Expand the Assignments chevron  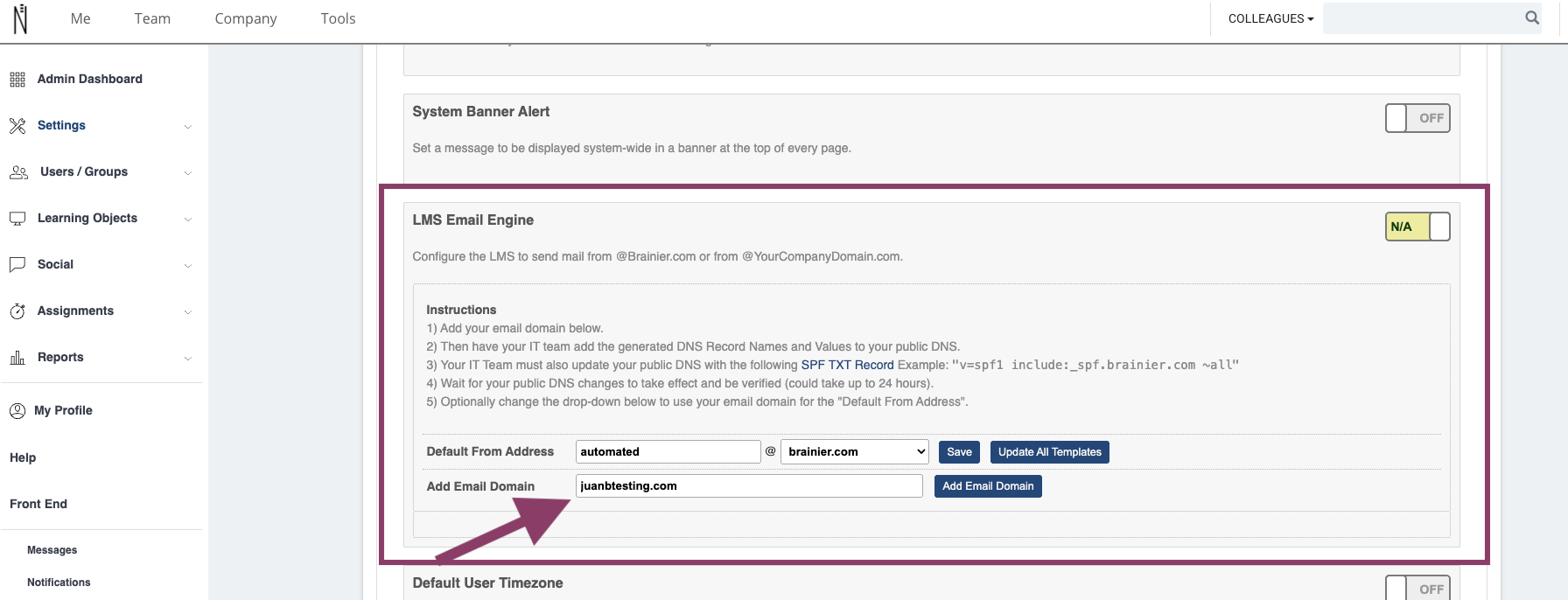click(187, 312)
